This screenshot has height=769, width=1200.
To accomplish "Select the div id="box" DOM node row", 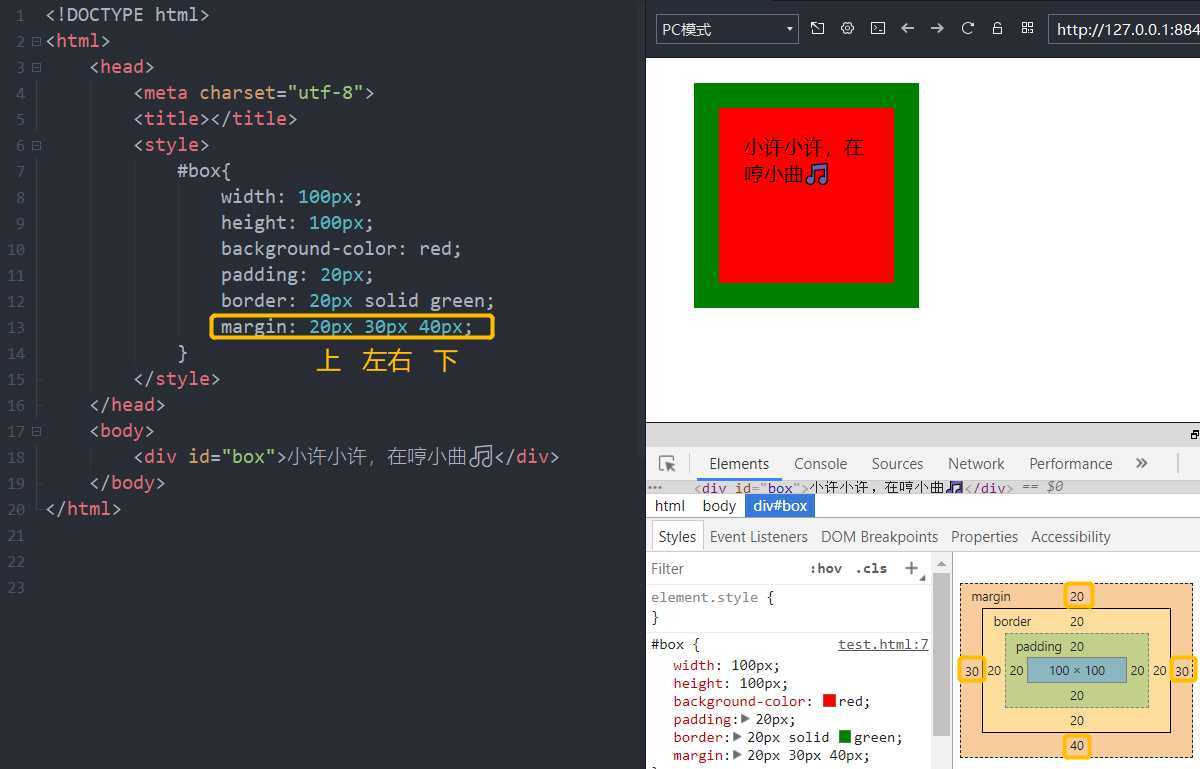I will point(854,488).
